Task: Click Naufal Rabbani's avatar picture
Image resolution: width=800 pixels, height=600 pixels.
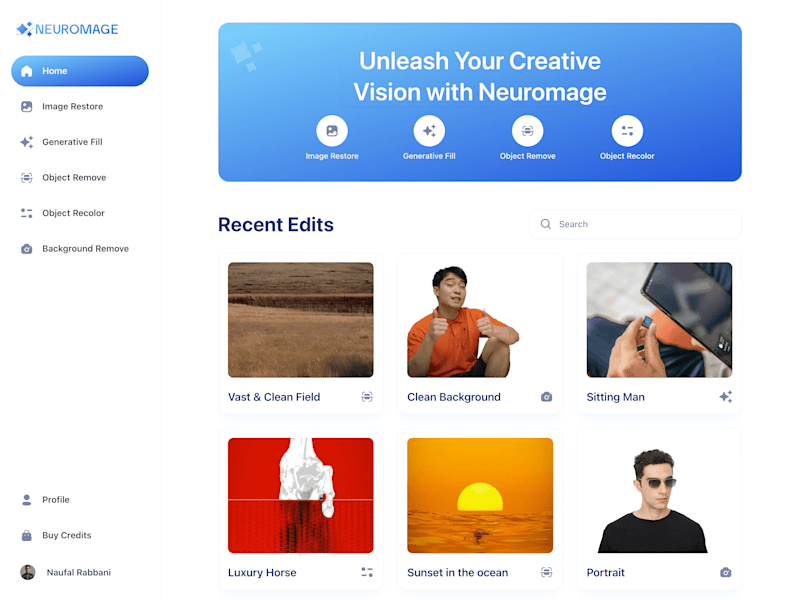Action: tap(28, 572)
